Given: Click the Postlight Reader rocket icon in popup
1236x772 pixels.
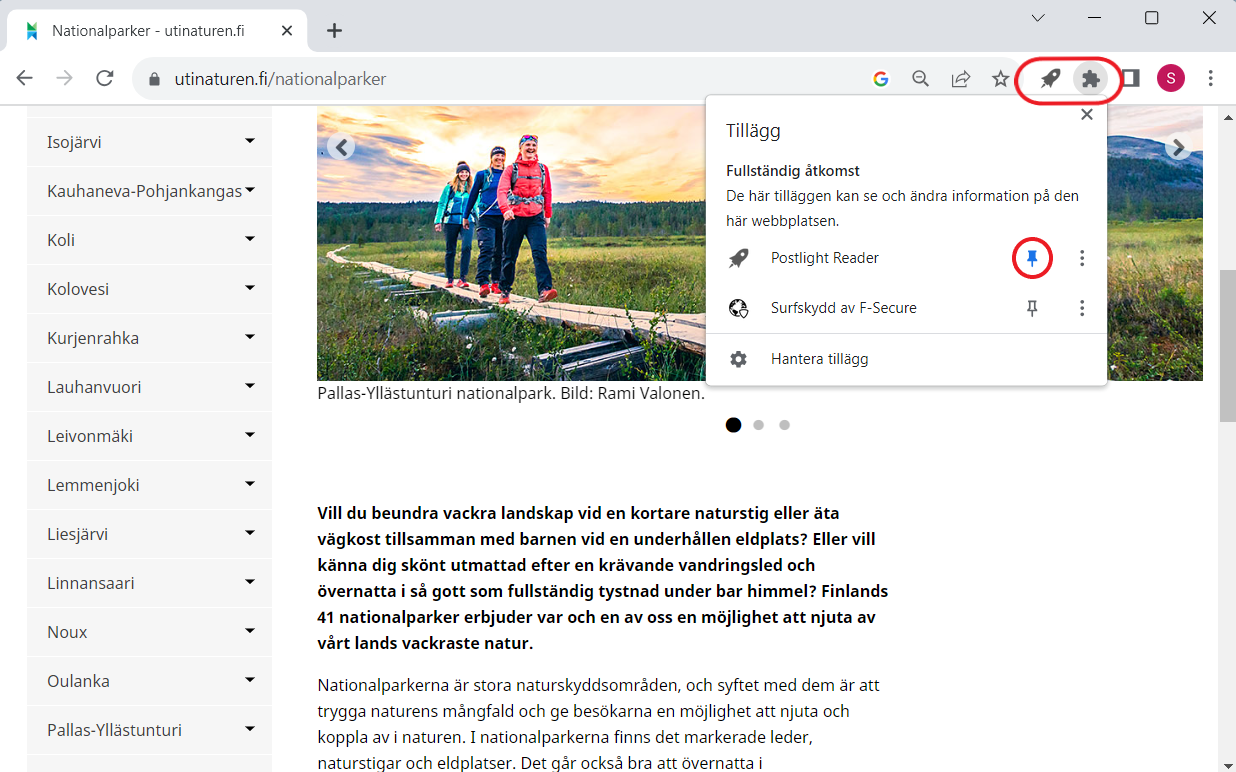Looking at the screenshot, I should (x=739, y=258).
